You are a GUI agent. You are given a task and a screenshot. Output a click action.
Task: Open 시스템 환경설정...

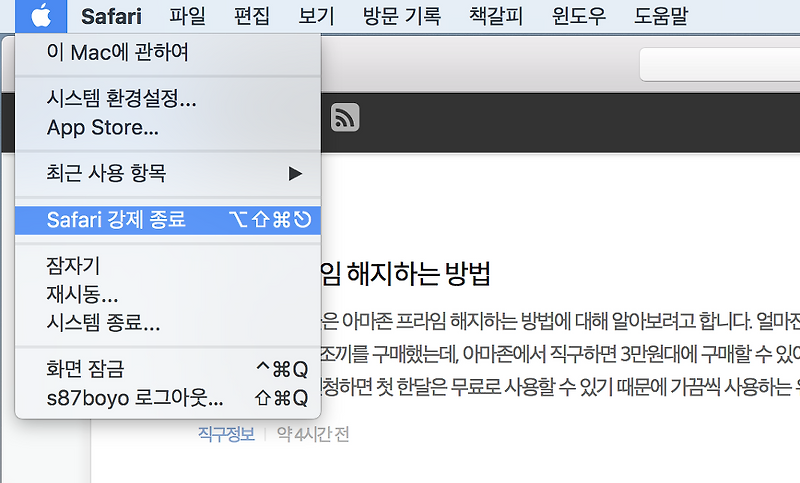pos(168,98)
